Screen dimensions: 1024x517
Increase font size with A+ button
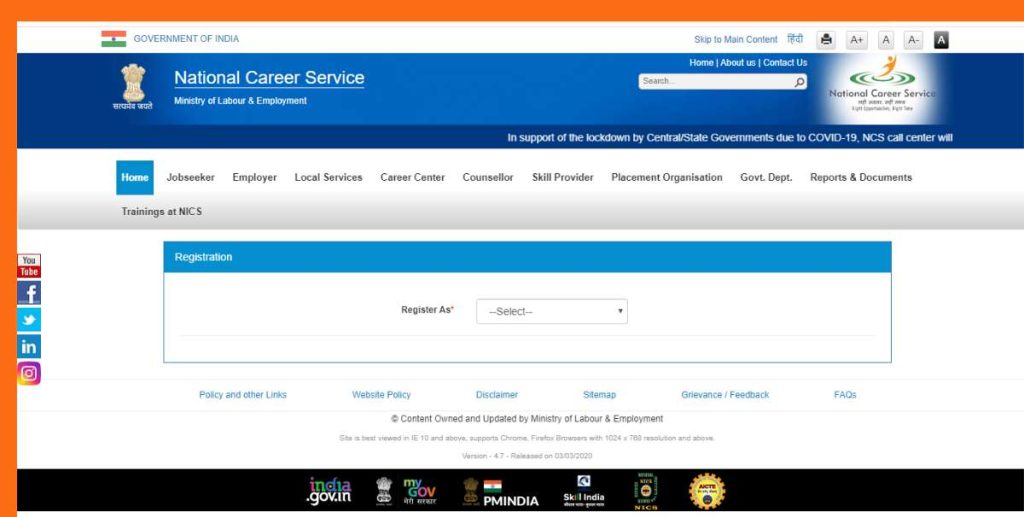click(856, 40)
